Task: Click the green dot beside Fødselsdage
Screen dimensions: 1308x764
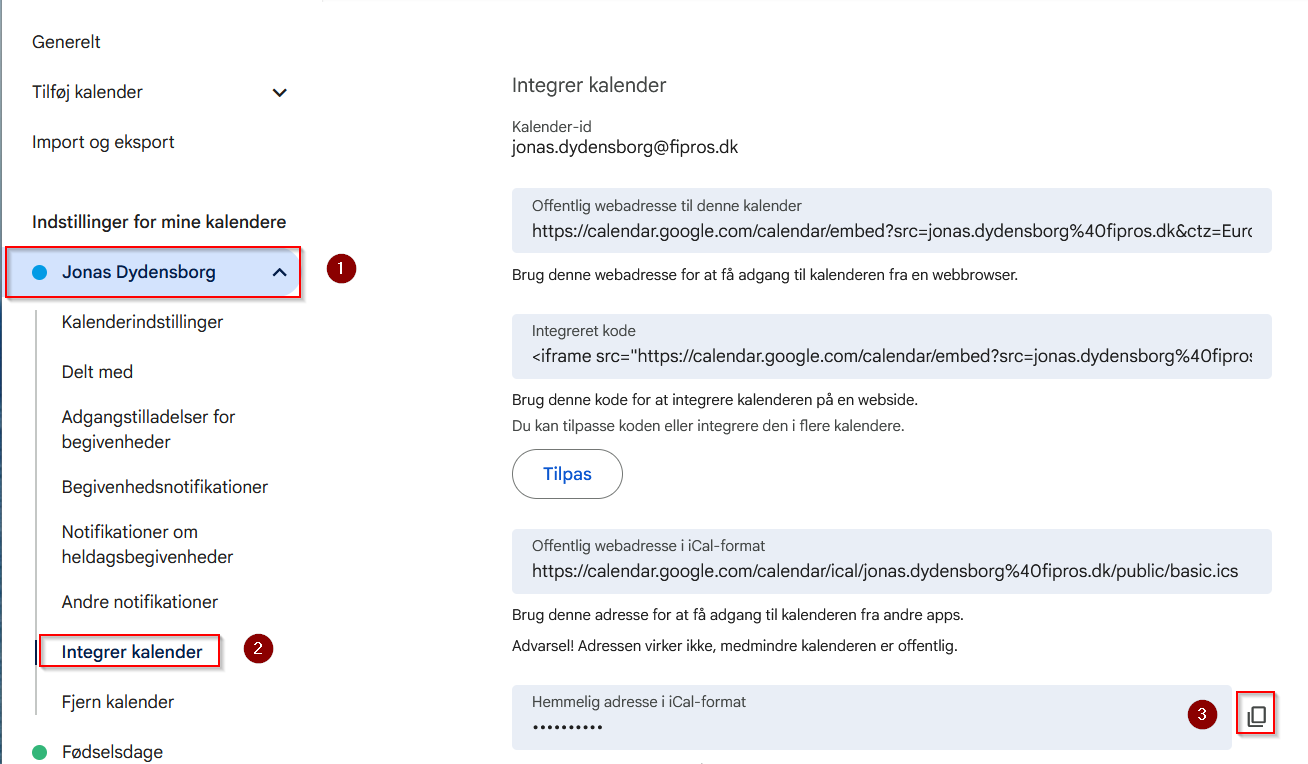Action: pos(40,752)
